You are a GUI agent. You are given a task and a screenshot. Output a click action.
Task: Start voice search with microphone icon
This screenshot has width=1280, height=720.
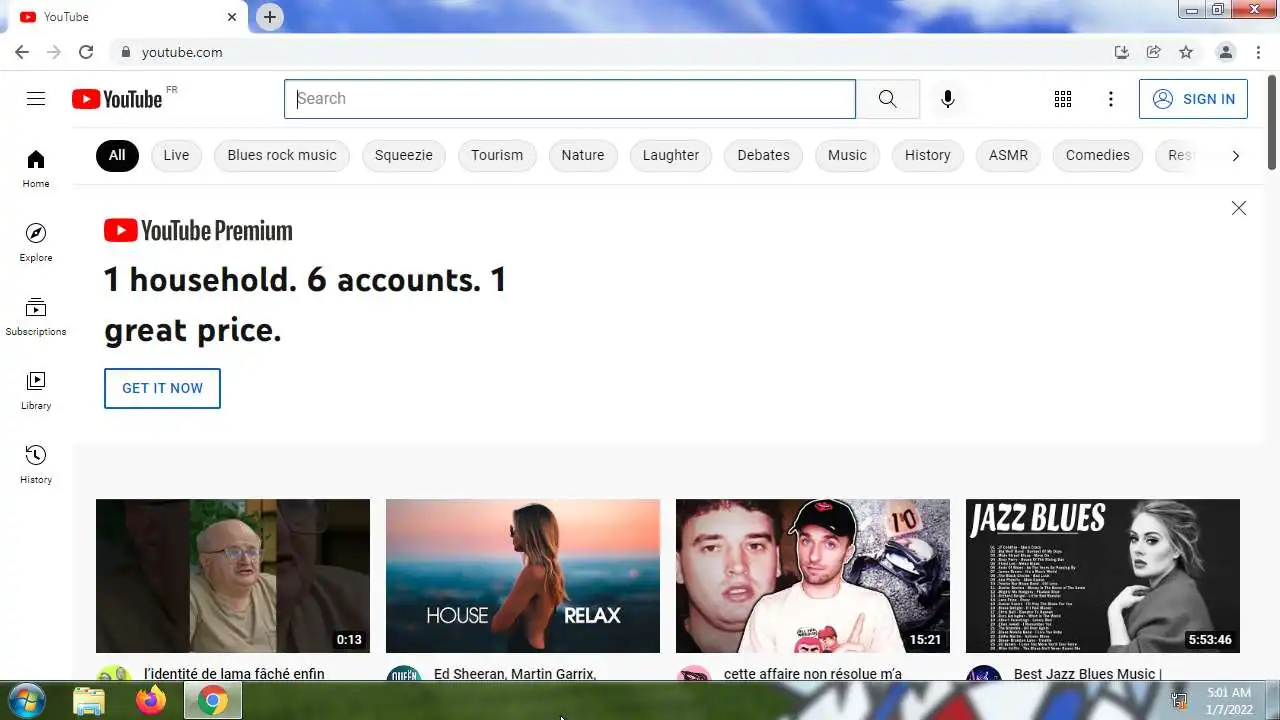(x=948, y=98)
